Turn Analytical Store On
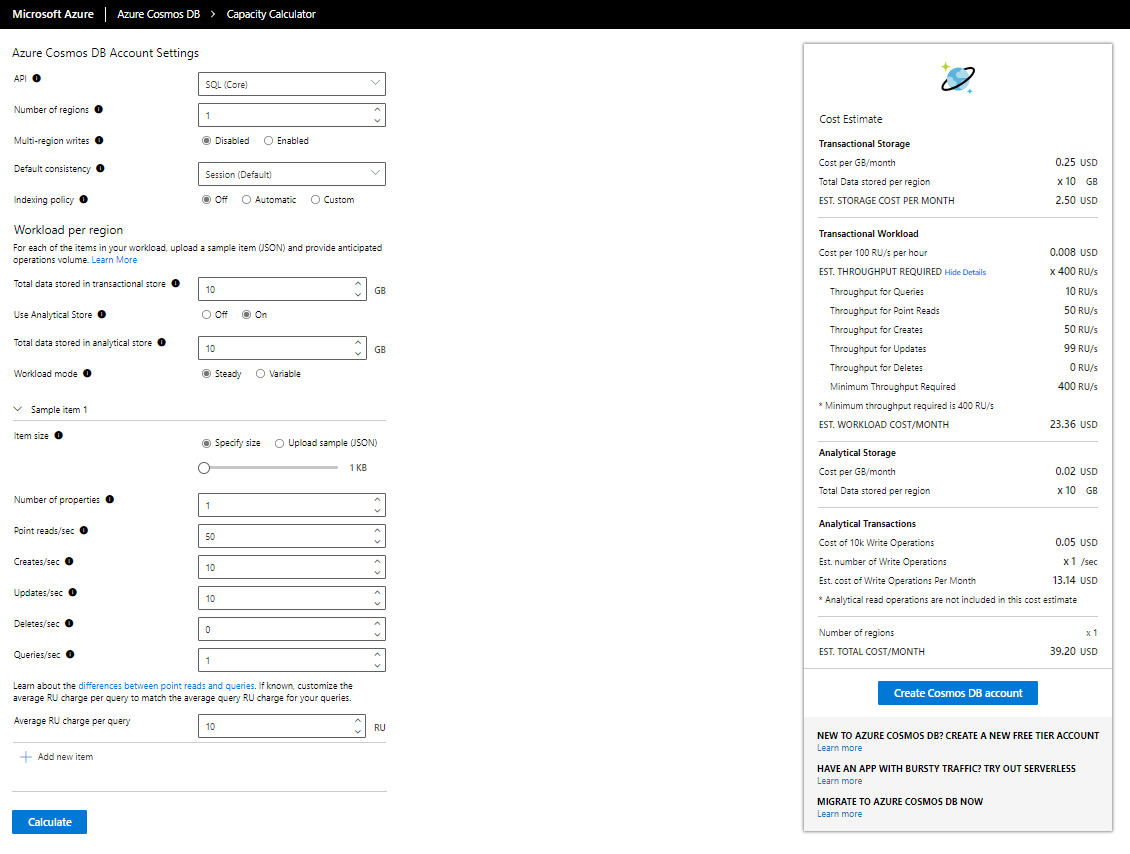 [x=246, y=315]
